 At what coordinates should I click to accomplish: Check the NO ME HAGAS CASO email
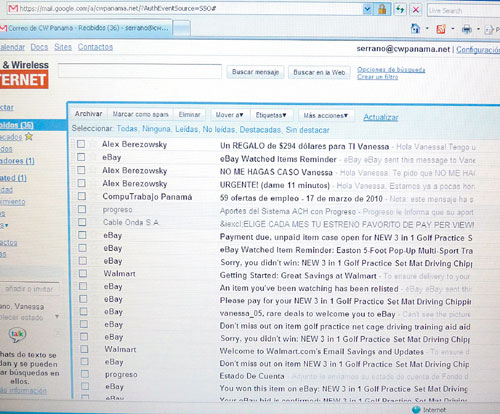tap(81, 170)
